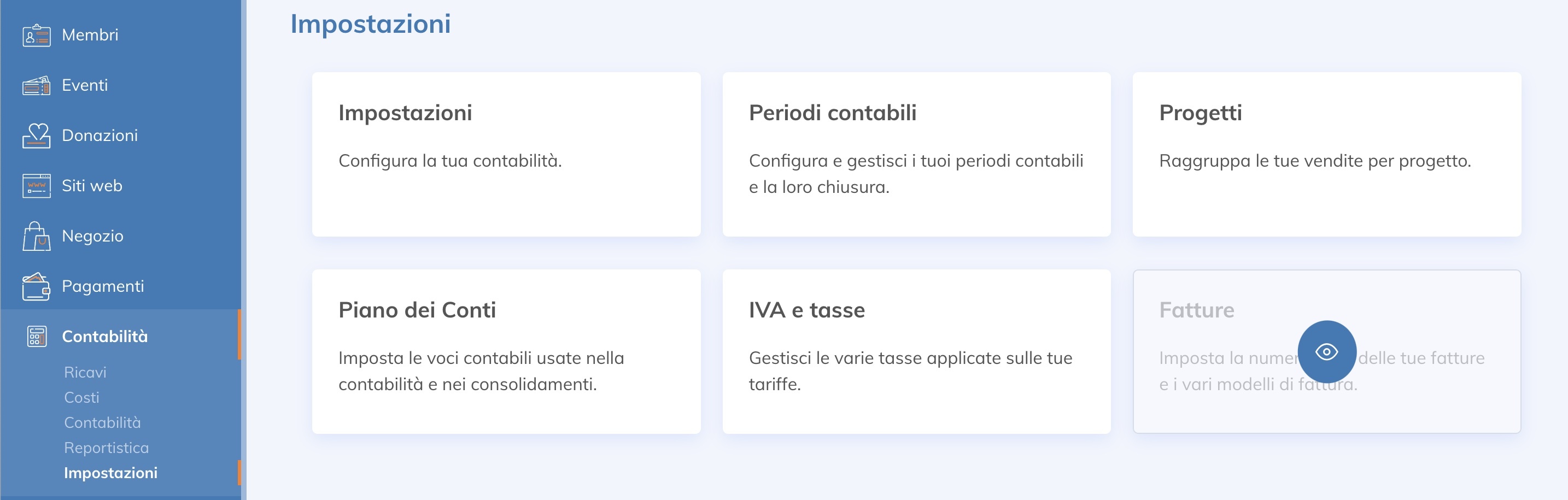Open the Impostazioni settings card

point(506,155)
